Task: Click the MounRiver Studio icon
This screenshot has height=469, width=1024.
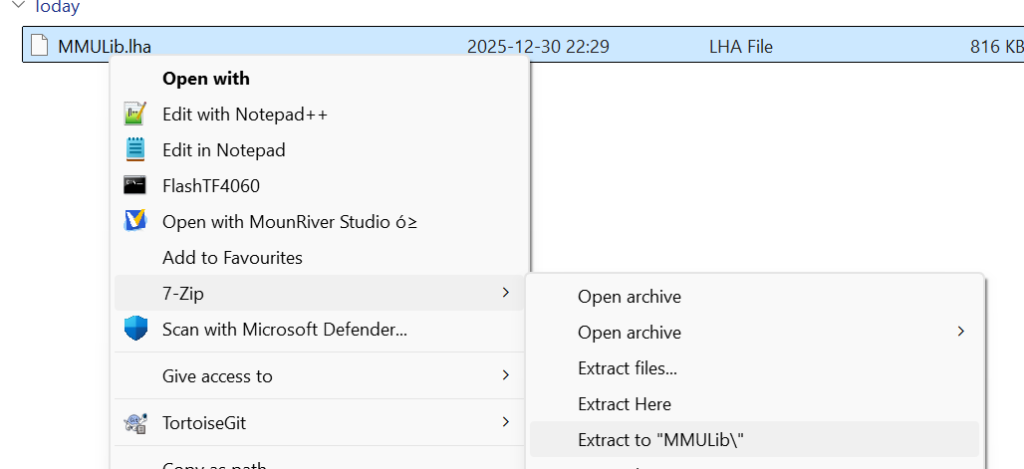Action: click(x=135, y=221)
